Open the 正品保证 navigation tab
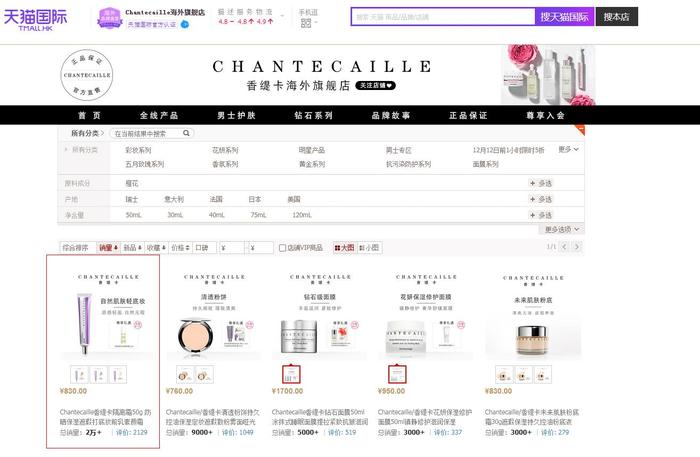Image resolution: width=700 pixels, height=457 pixels. [468, 115]
